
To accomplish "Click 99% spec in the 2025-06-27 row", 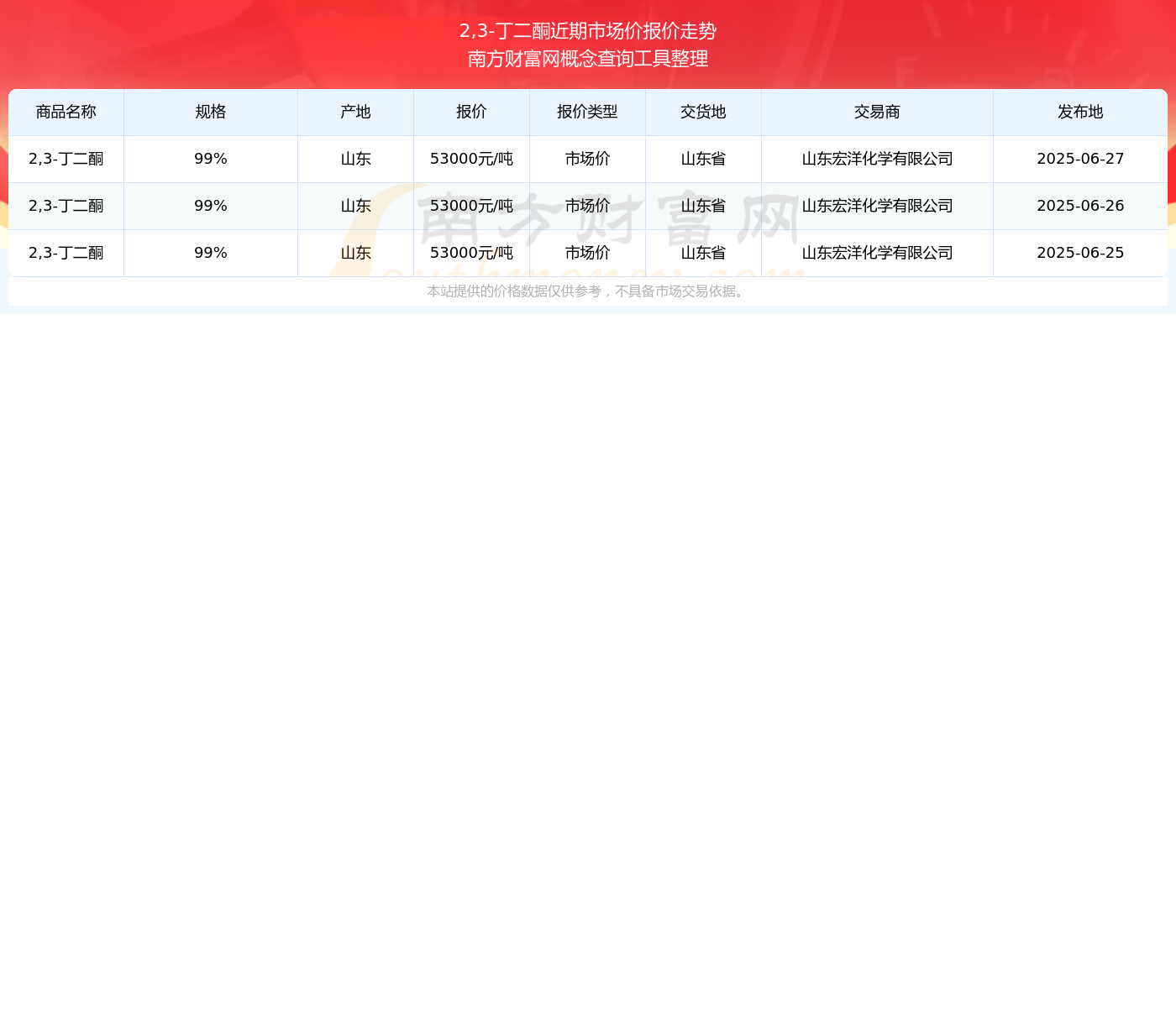I will point(211,159).
